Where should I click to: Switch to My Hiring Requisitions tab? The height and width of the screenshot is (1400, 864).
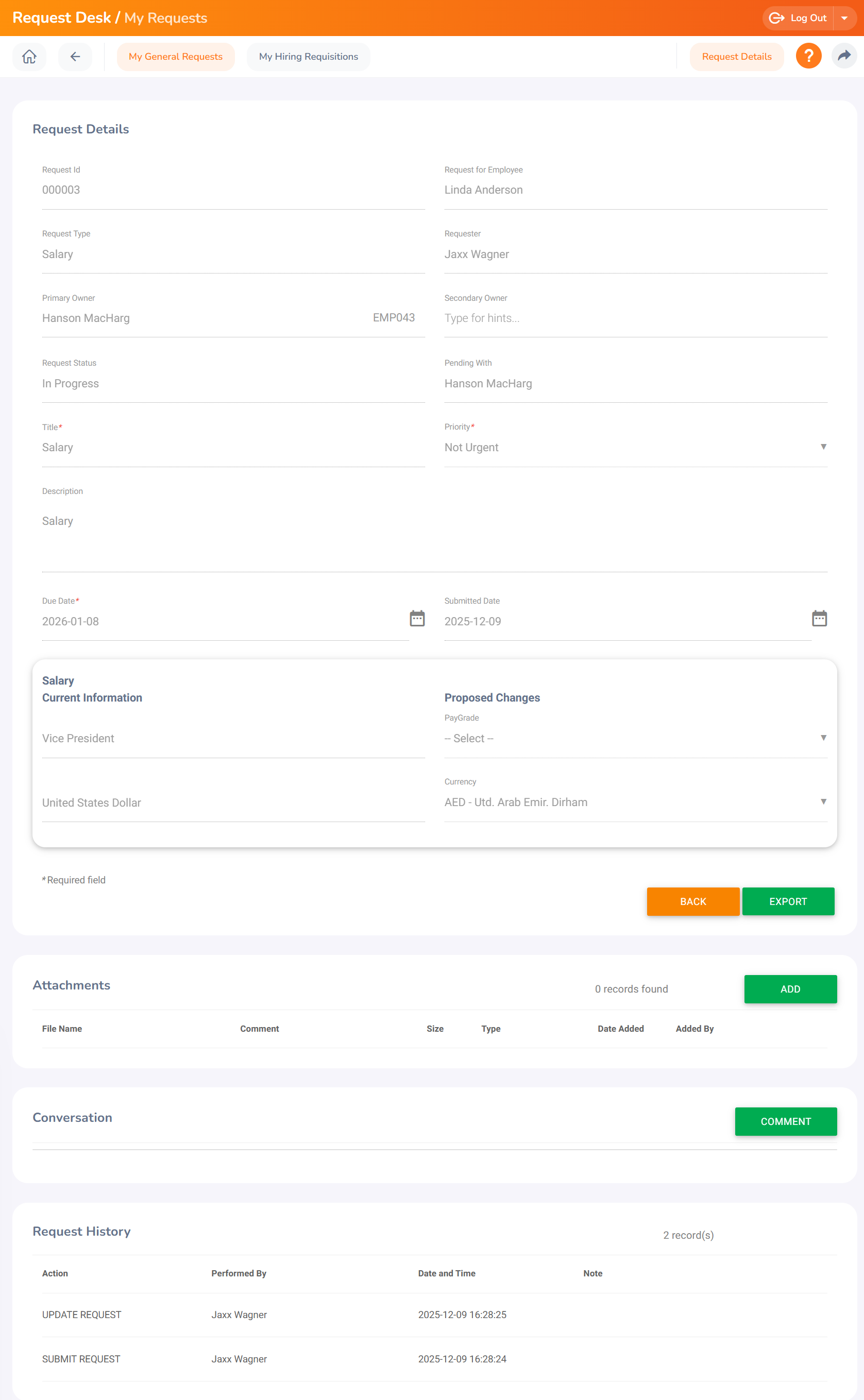(308, 57)
